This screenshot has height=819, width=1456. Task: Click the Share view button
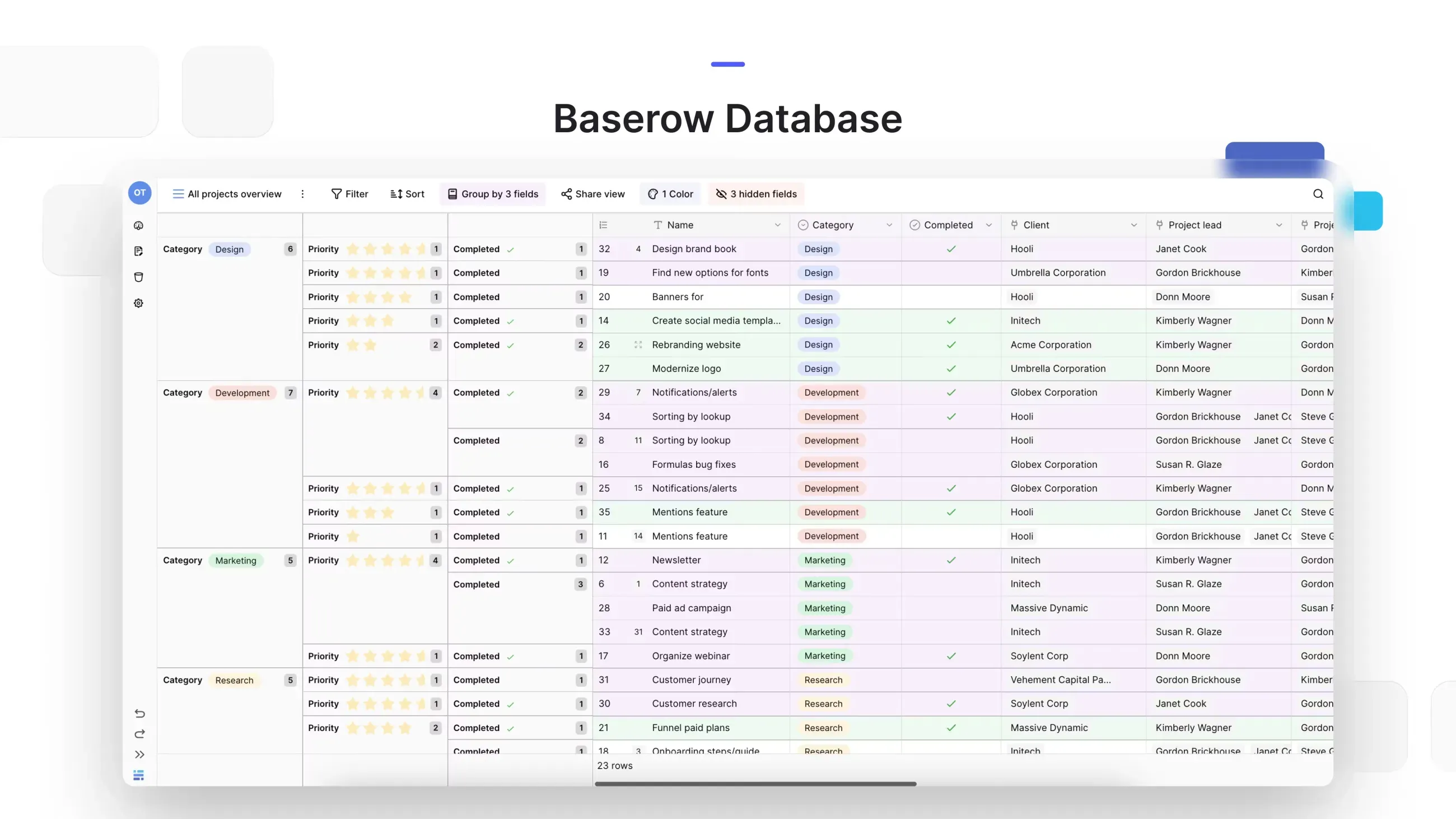pos(592,194)
